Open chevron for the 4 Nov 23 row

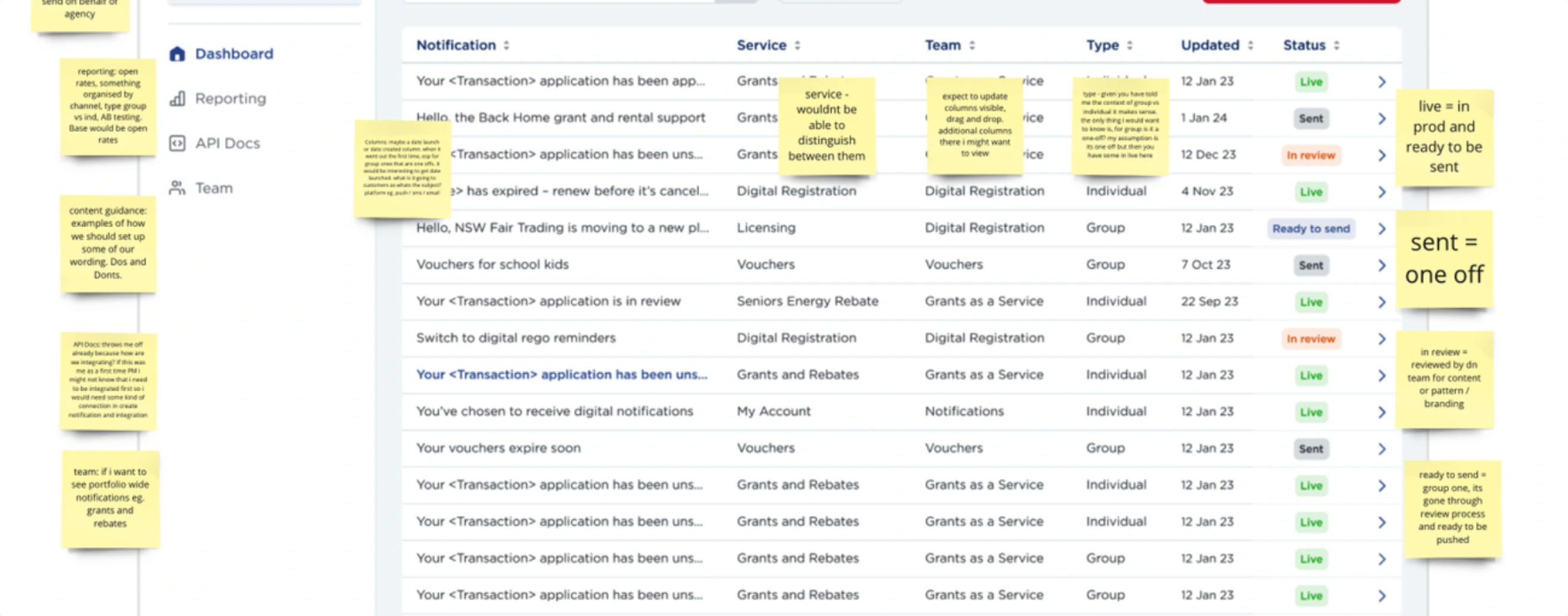tap(1382, 192)
